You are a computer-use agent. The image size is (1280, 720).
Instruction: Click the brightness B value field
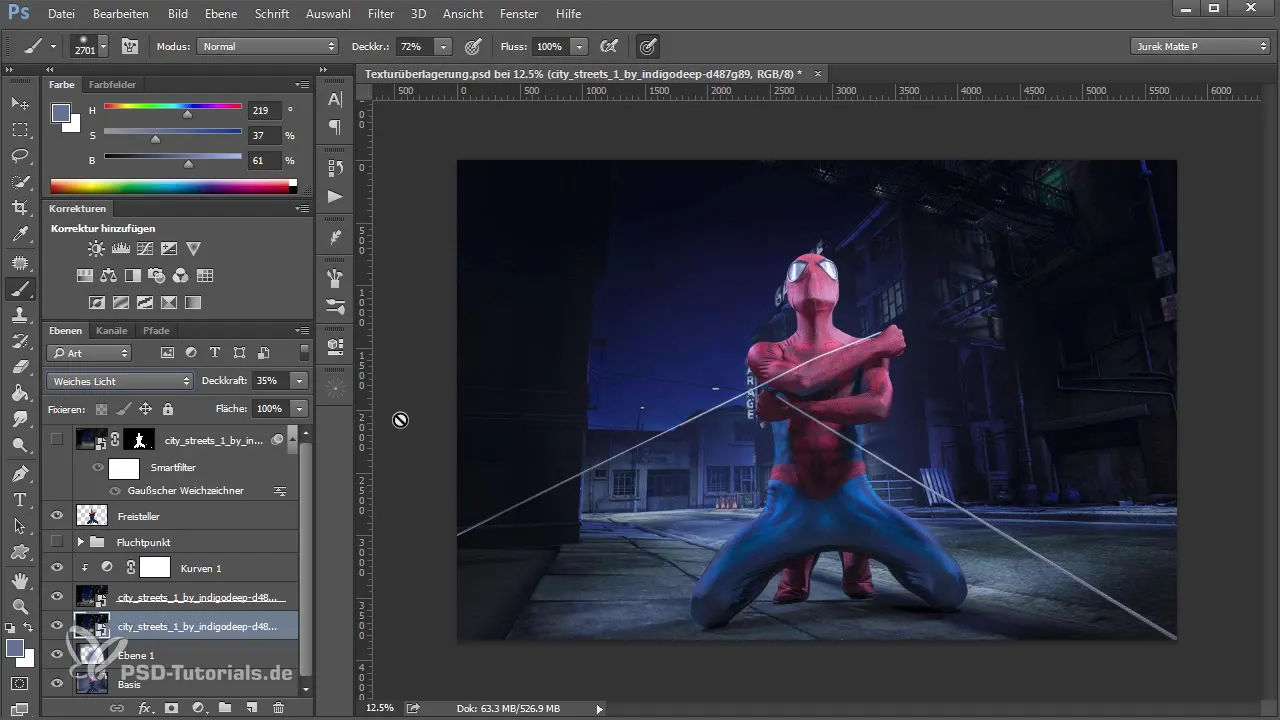click(x=266, y=160)
